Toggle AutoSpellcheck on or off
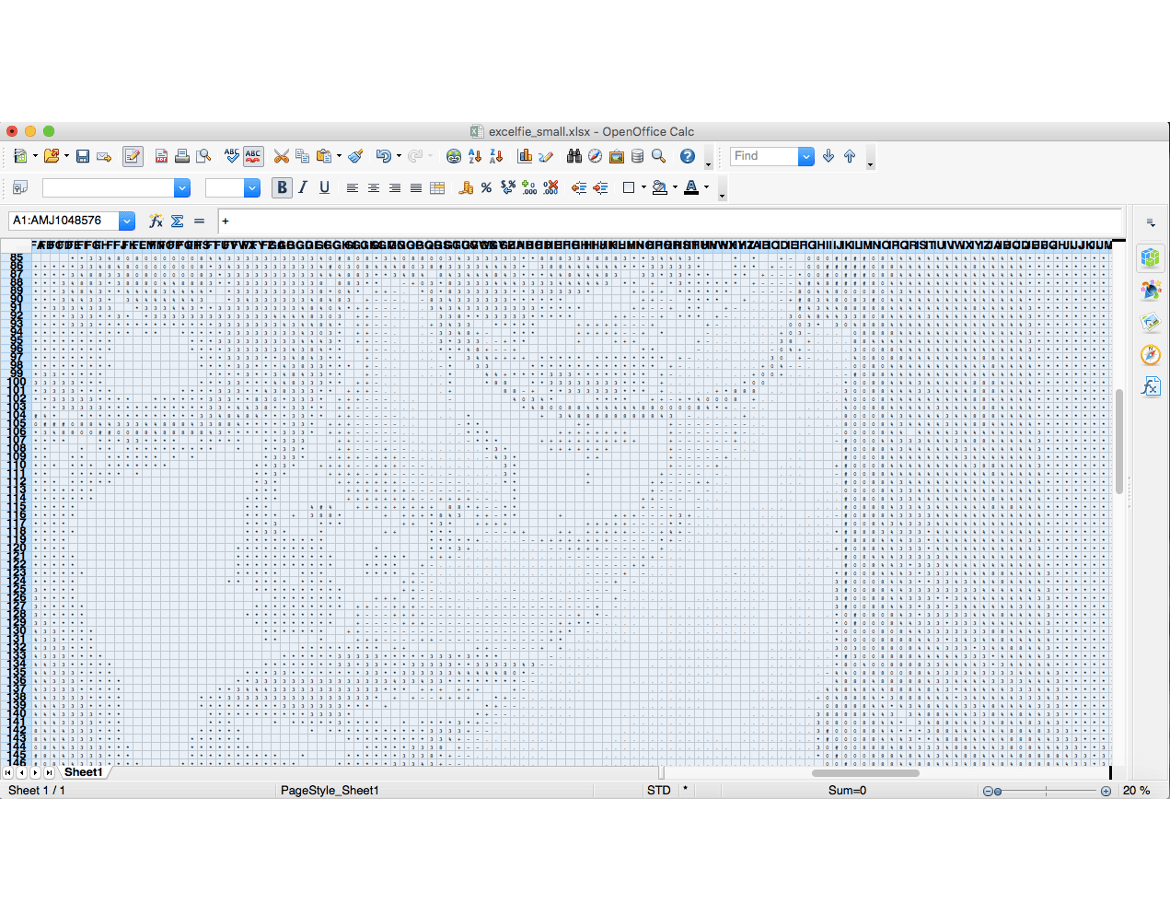This screenshot has height=921, width=1170. pyautogui.click(x=254, y=157)
